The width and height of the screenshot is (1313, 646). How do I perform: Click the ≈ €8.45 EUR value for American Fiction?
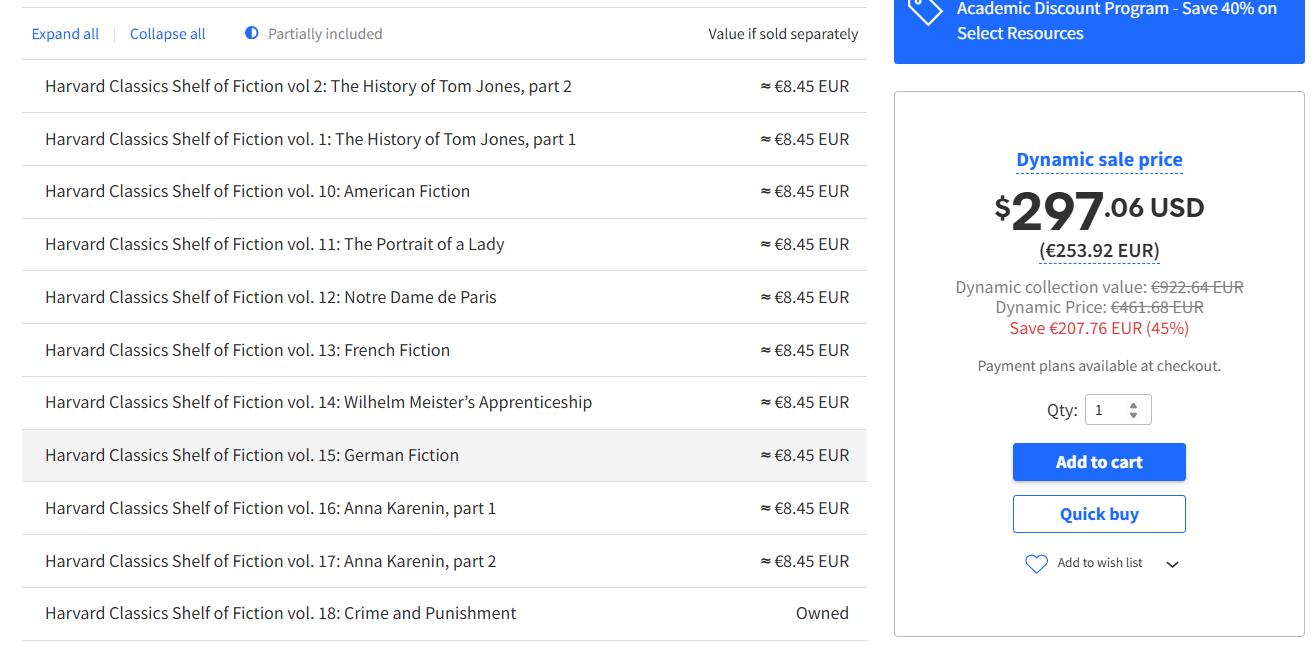[x=805, y=191]
